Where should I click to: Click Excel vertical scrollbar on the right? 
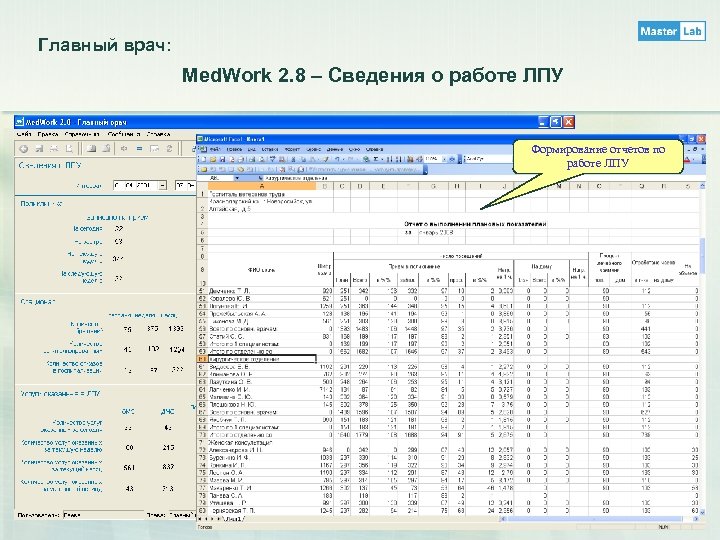(703, 349)
